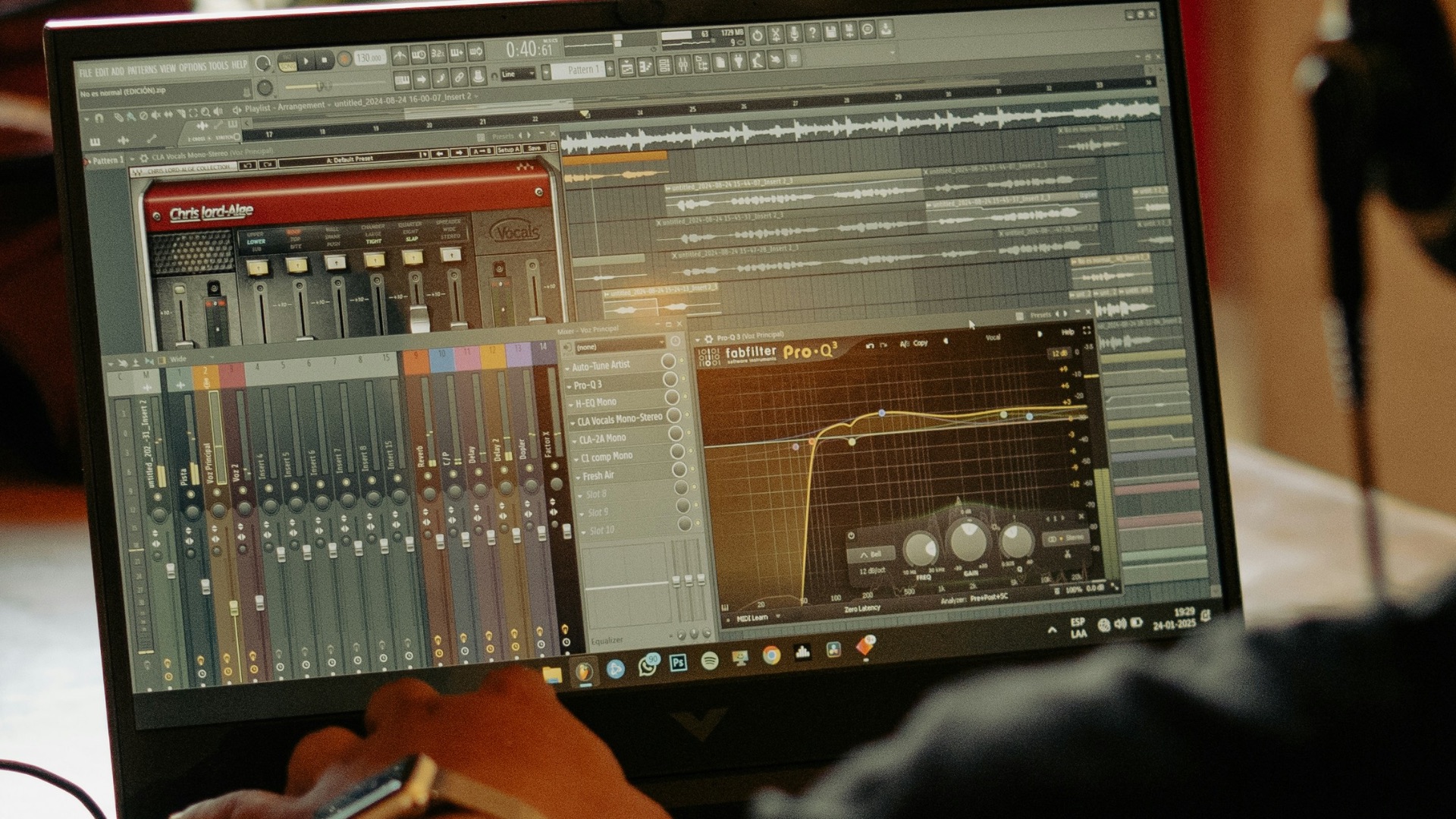This screenshot has width=1456, height=819.
Task: Click Copy in the Pro-Q 3 header
Action: [x=921, y=344]
